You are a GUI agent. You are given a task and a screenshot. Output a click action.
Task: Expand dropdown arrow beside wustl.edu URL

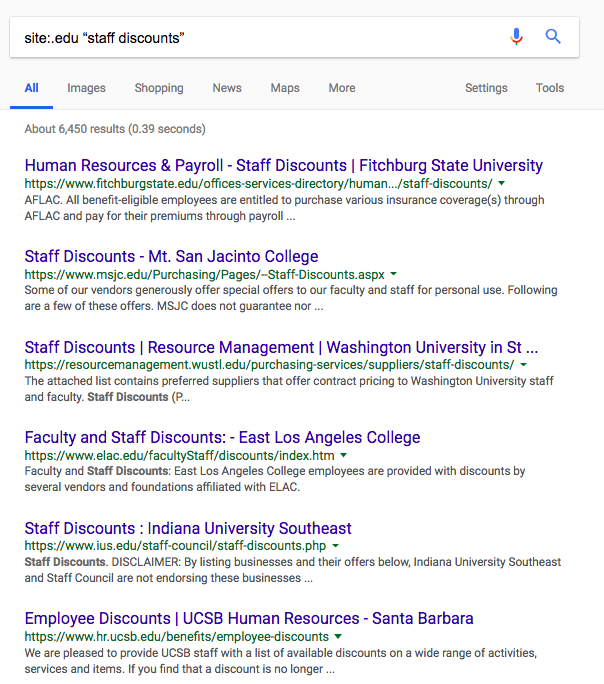pyautogui.click(x=523, y=365)
